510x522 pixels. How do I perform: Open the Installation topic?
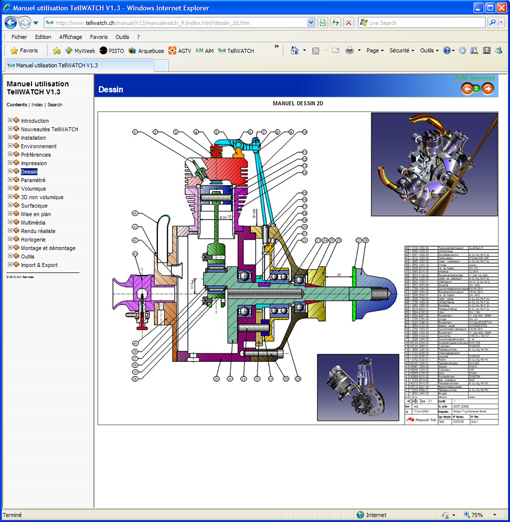33,138
